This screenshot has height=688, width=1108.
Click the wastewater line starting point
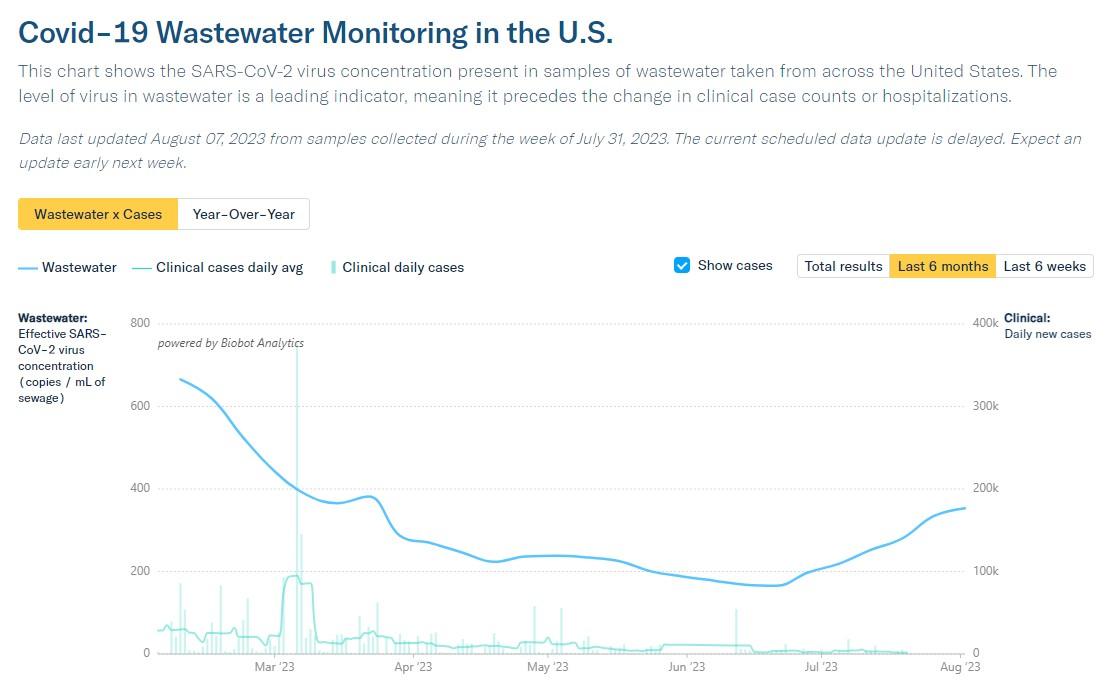180,379
